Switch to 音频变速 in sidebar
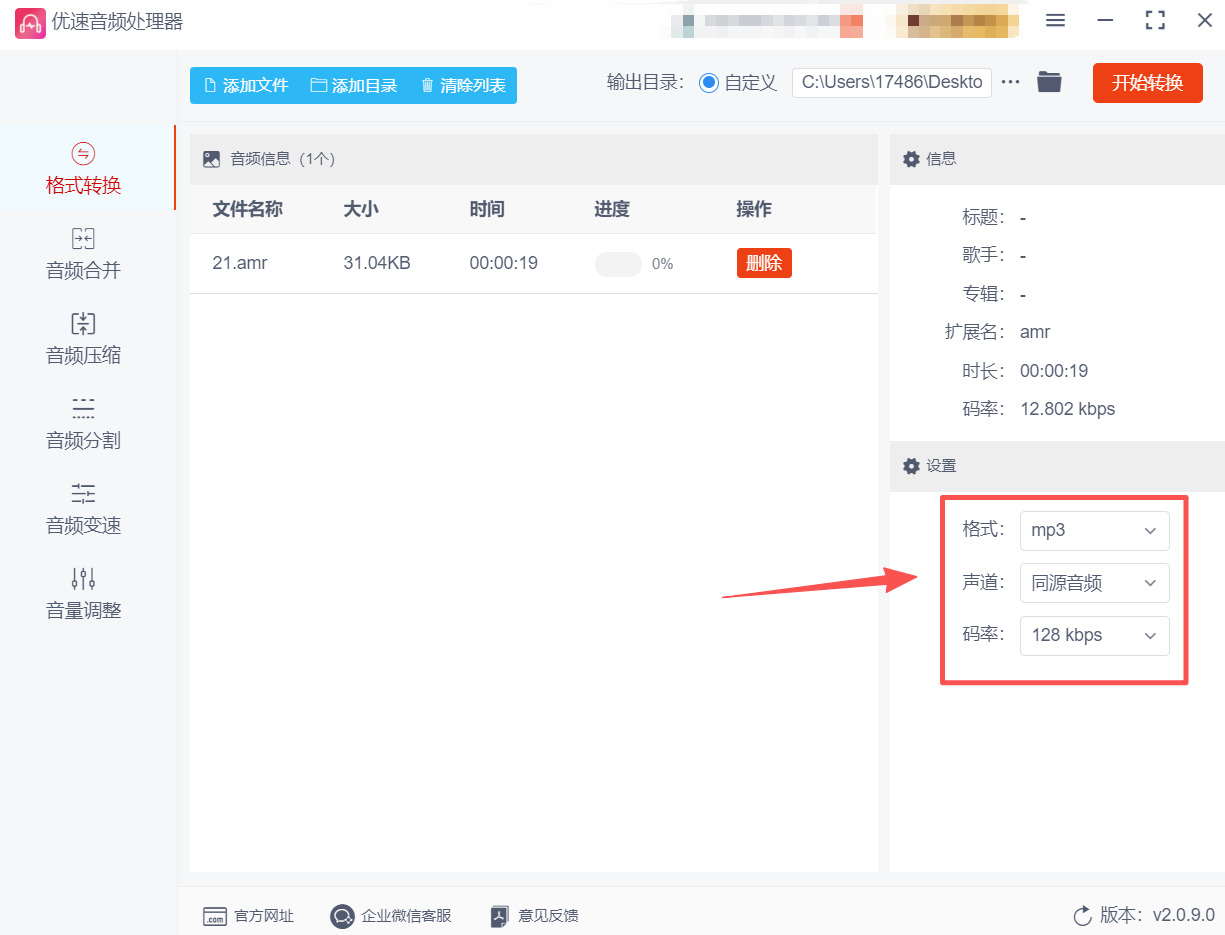1225x935 pixels. click(84, 509)
